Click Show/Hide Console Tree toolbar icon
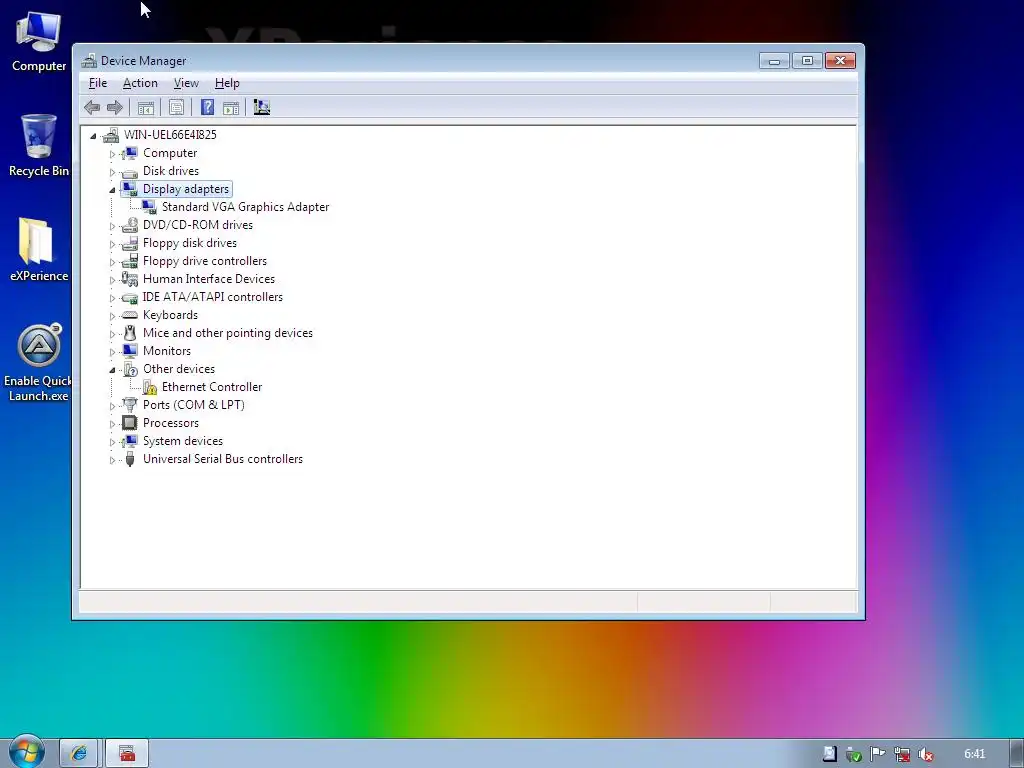 click(x=146, y=108)
